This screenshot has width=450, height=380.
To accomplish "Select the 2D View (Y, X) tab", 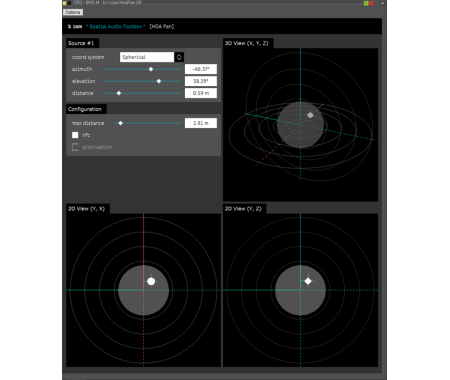I will [88, 209].
